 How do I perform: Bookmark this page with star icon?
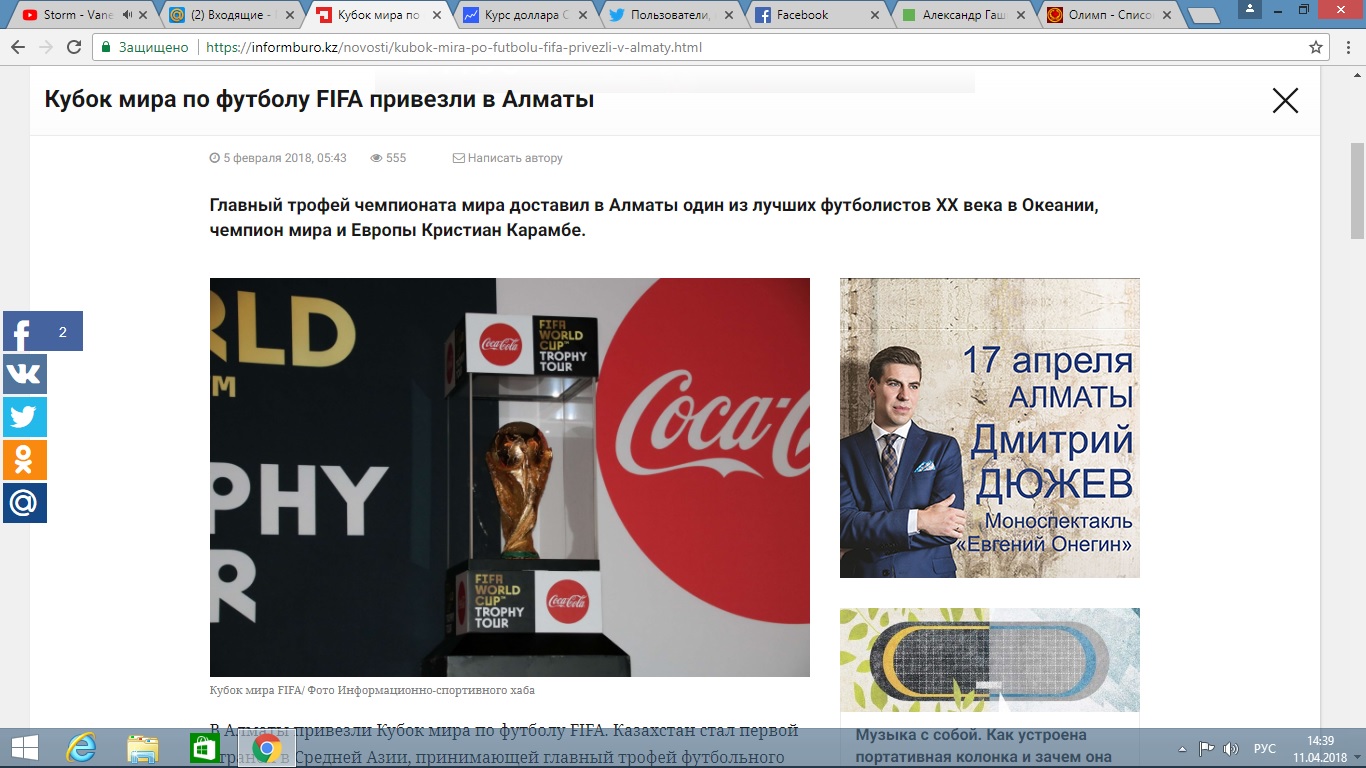[x=1316, y=47]
